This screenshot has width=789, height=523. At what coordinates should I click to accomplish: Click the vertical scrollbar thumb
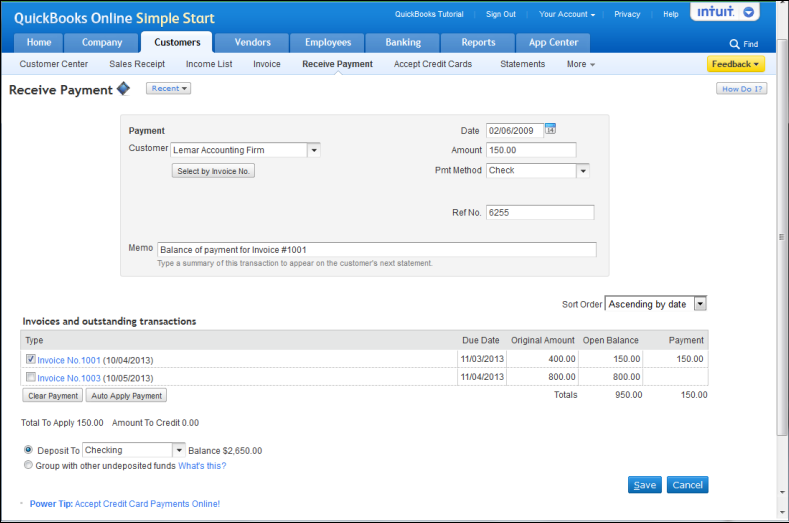[781, 237]
